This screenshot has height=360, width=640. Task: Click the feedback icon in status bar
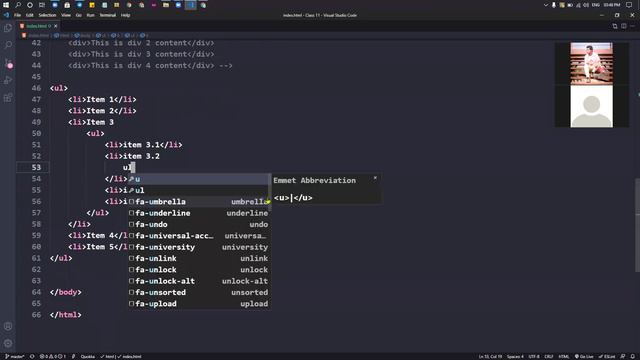tap(623, 356)
